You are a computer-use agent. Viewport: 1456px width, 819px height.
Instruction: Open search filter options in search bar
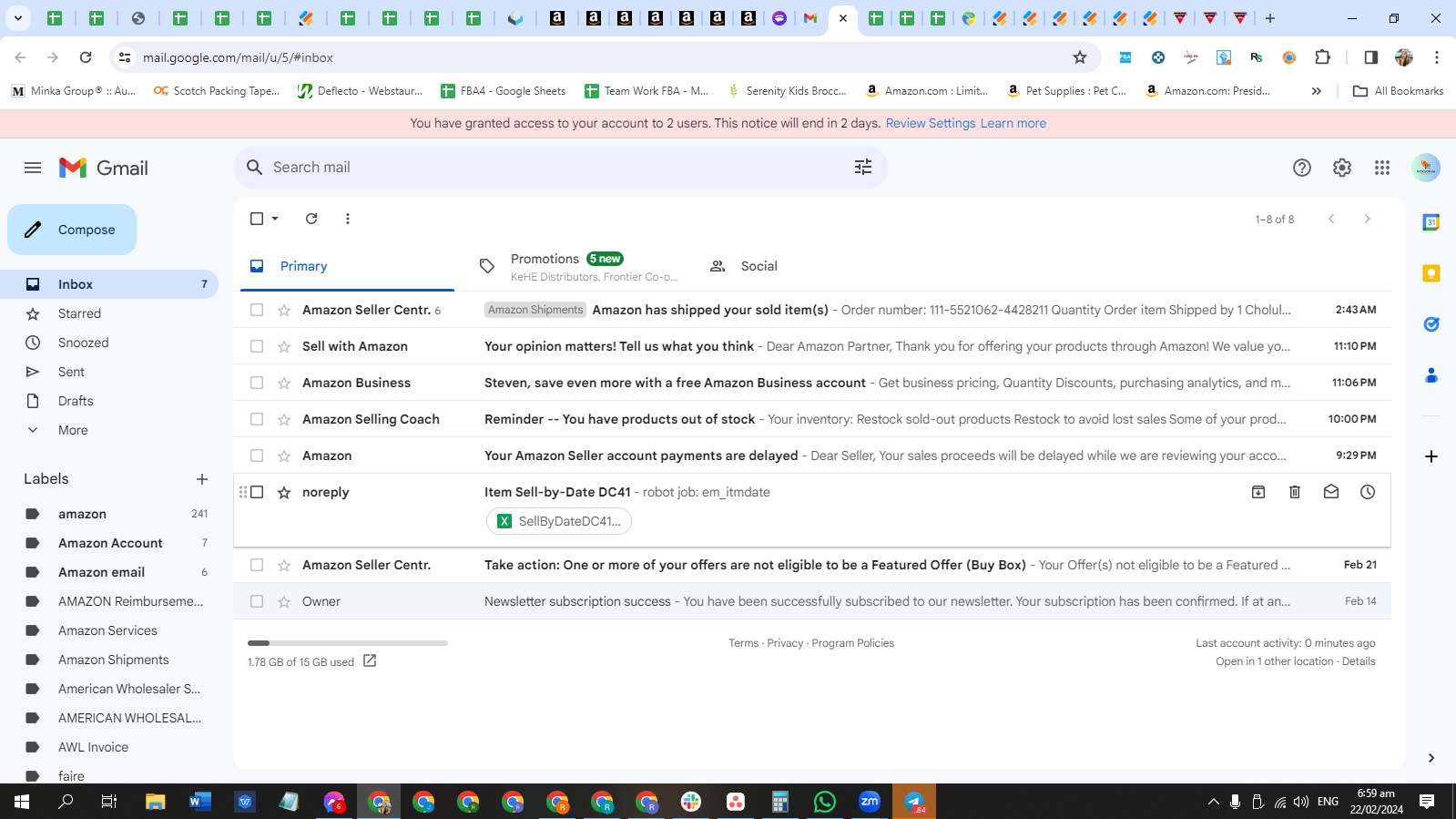[863, 167]
